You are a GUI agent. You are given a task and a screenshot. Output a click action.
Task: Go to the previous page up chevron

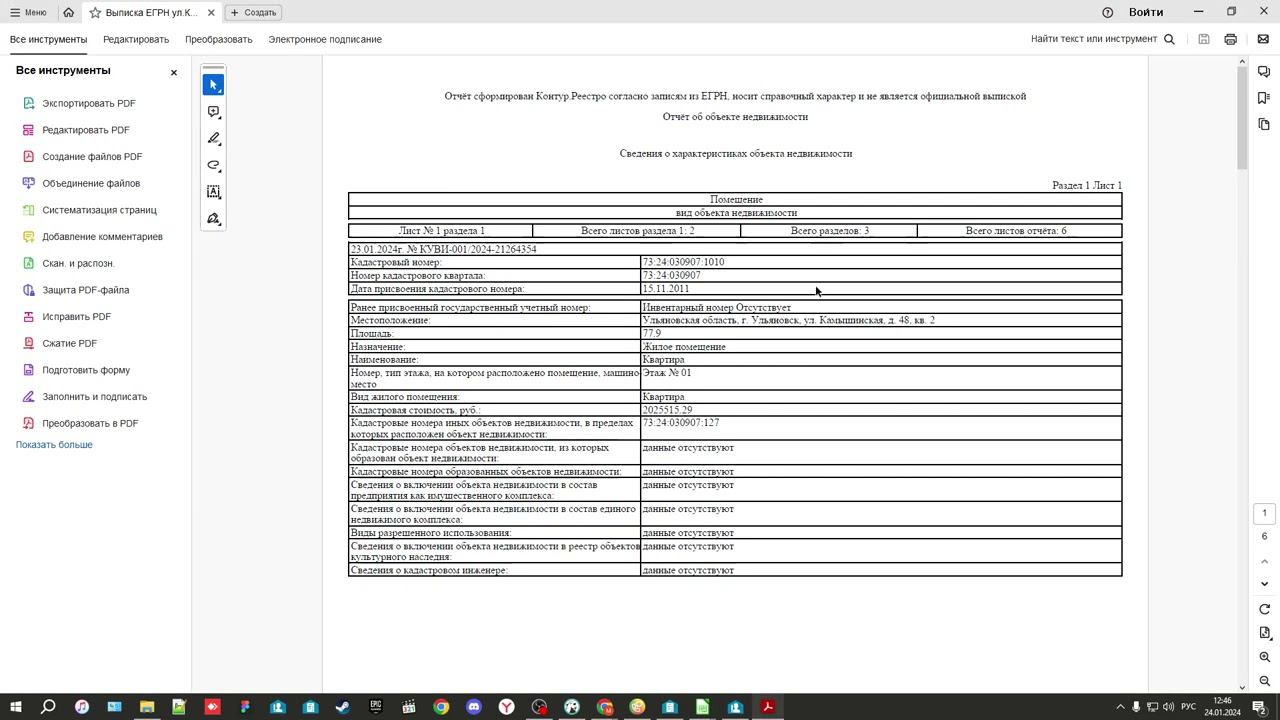click(x=1264, y=561)
